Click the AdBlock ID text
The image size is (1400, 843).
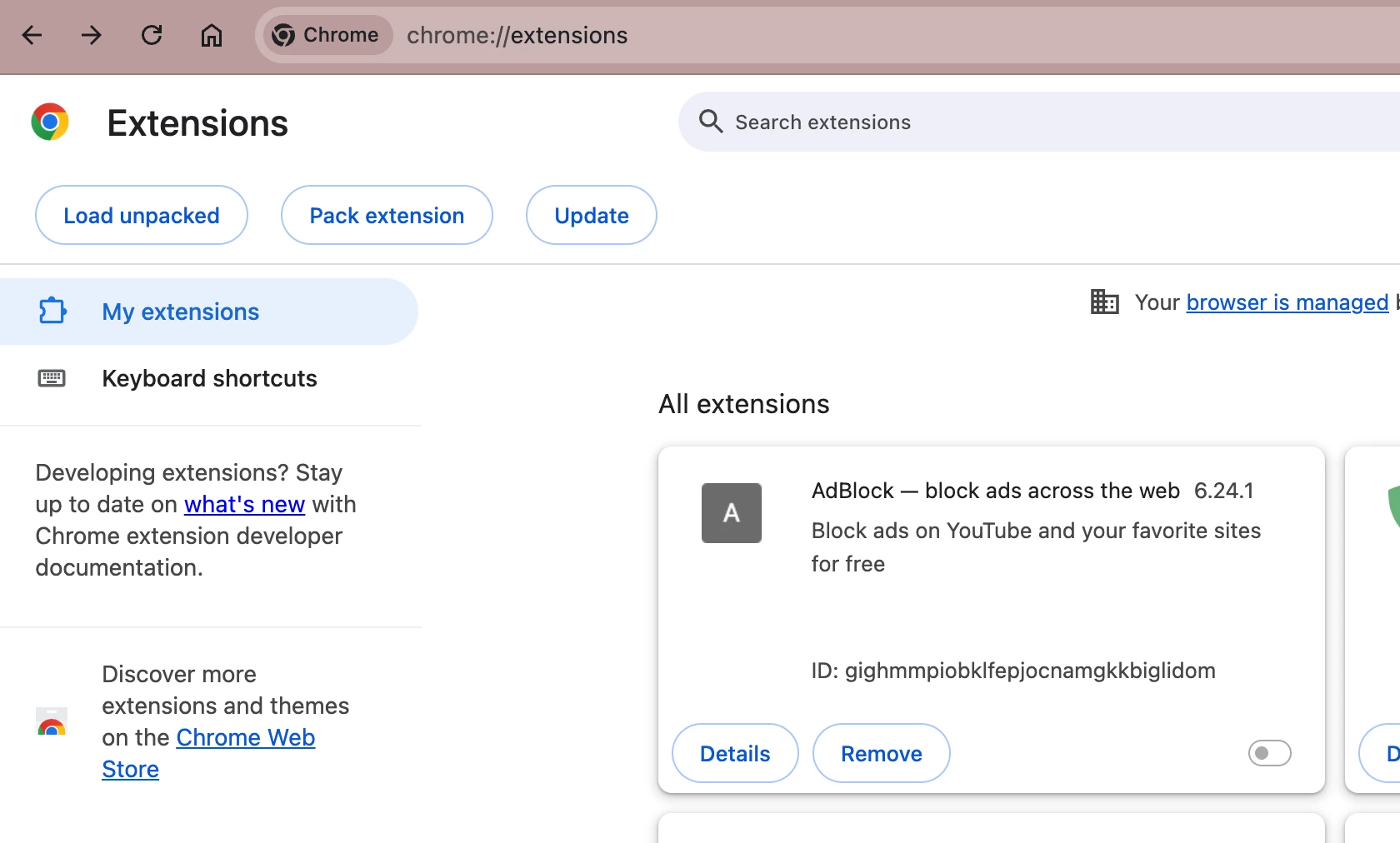[1013, 671]
